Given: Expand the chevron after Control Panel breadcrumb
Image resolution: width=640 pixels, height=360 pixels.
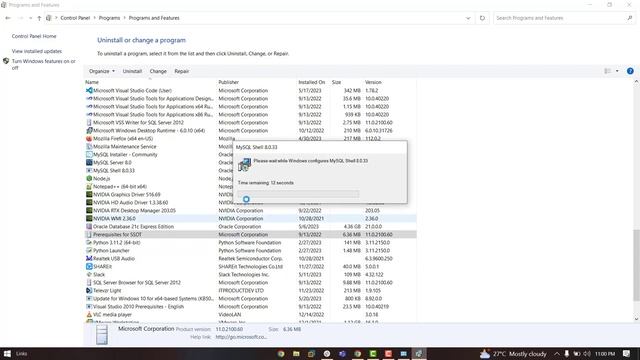Looking at the screenshot, I should (x=94, y=18).
